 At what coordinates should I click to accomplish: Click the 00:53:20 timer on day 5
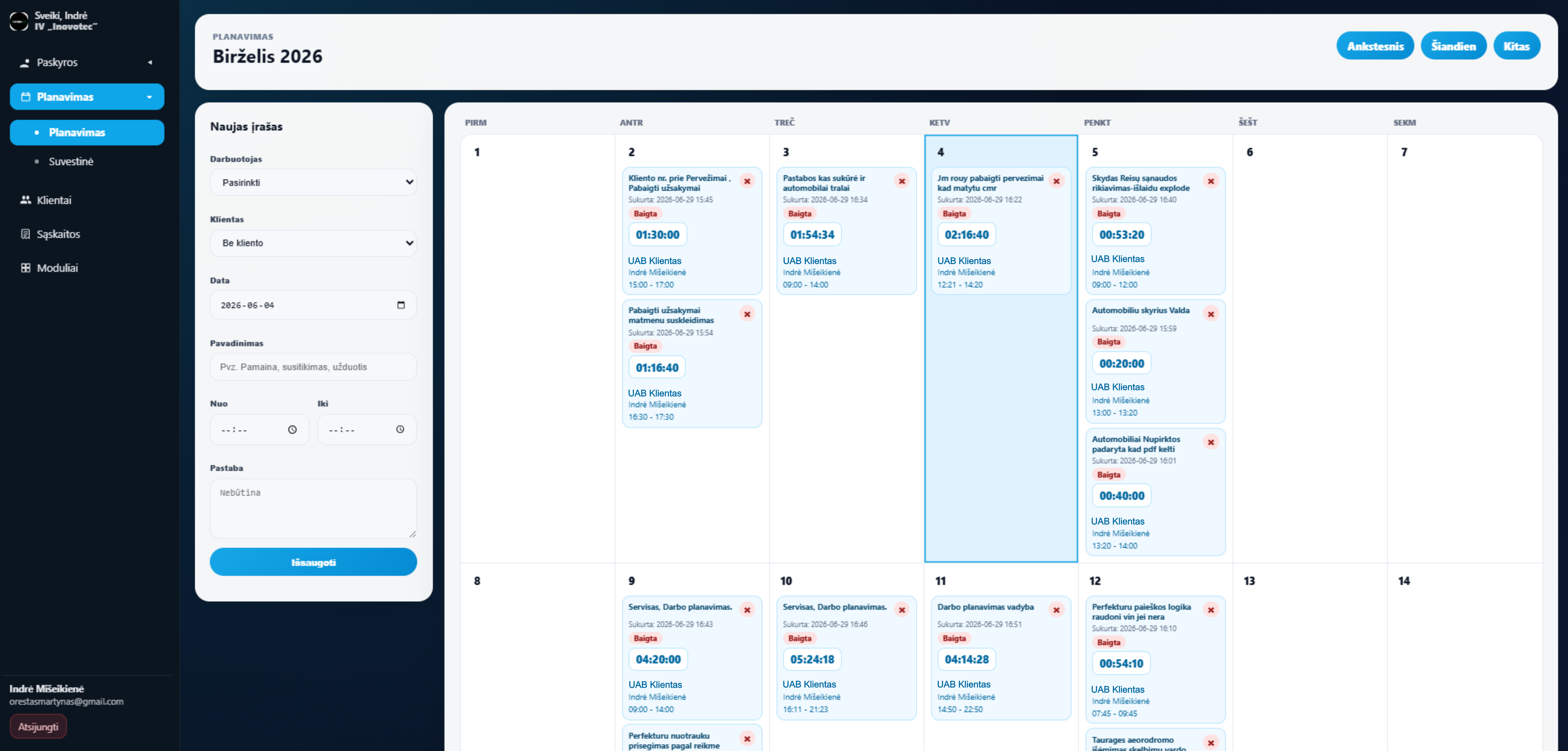point(1121,235)
